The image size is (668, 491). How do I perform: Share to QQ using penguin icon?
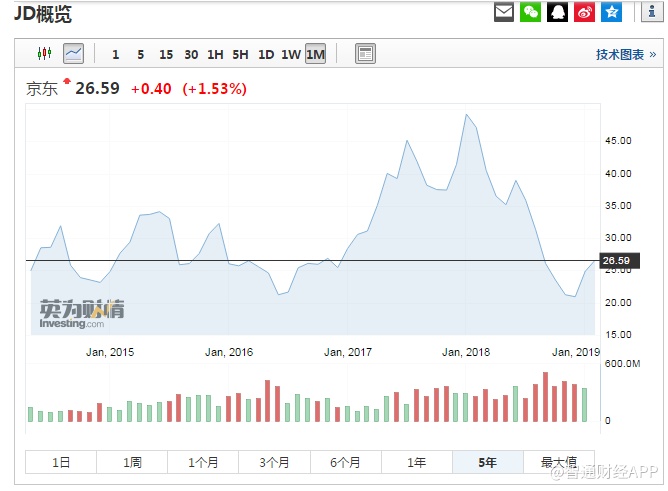point(558,12)
